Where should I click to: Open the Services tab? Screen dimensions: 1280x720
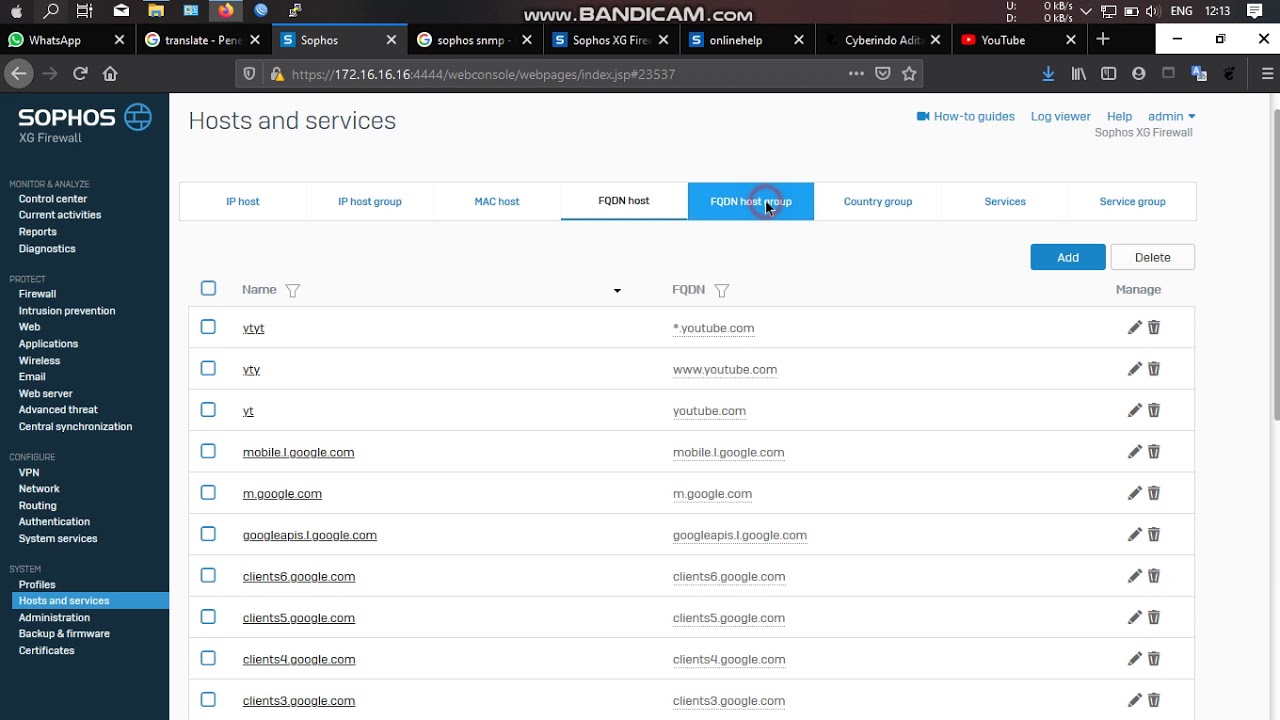(x=1005, y=201)
